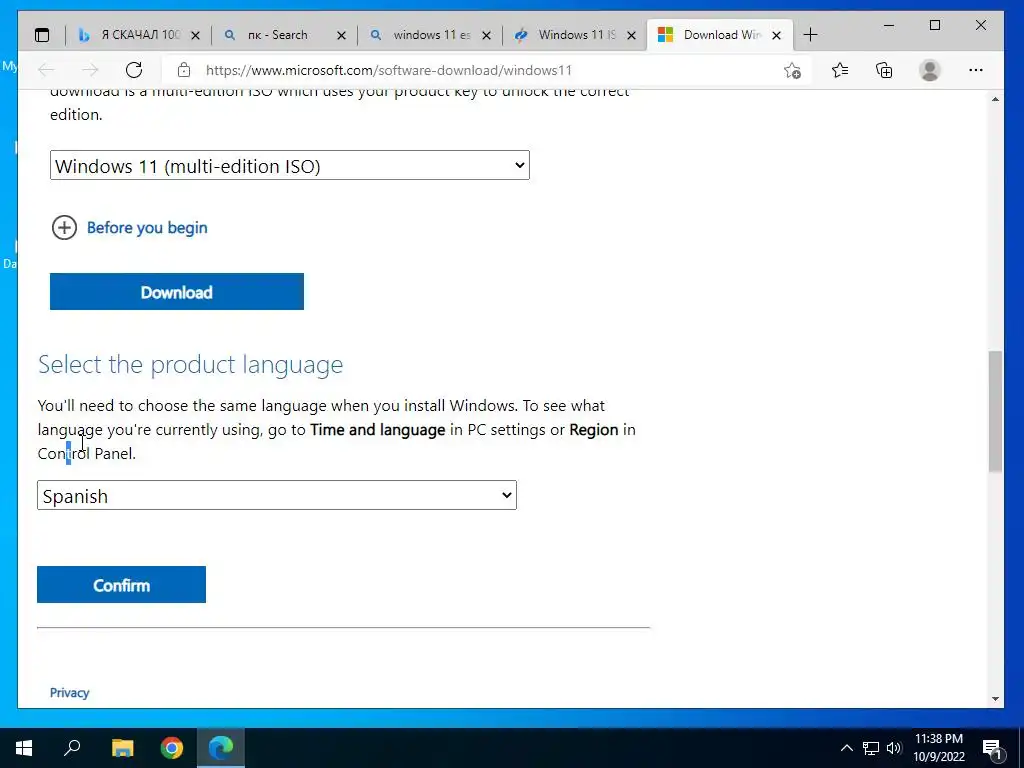Click the bold 'Time and language' text
The width and height of the screenshot is (1024, 768).
[377, 430]
